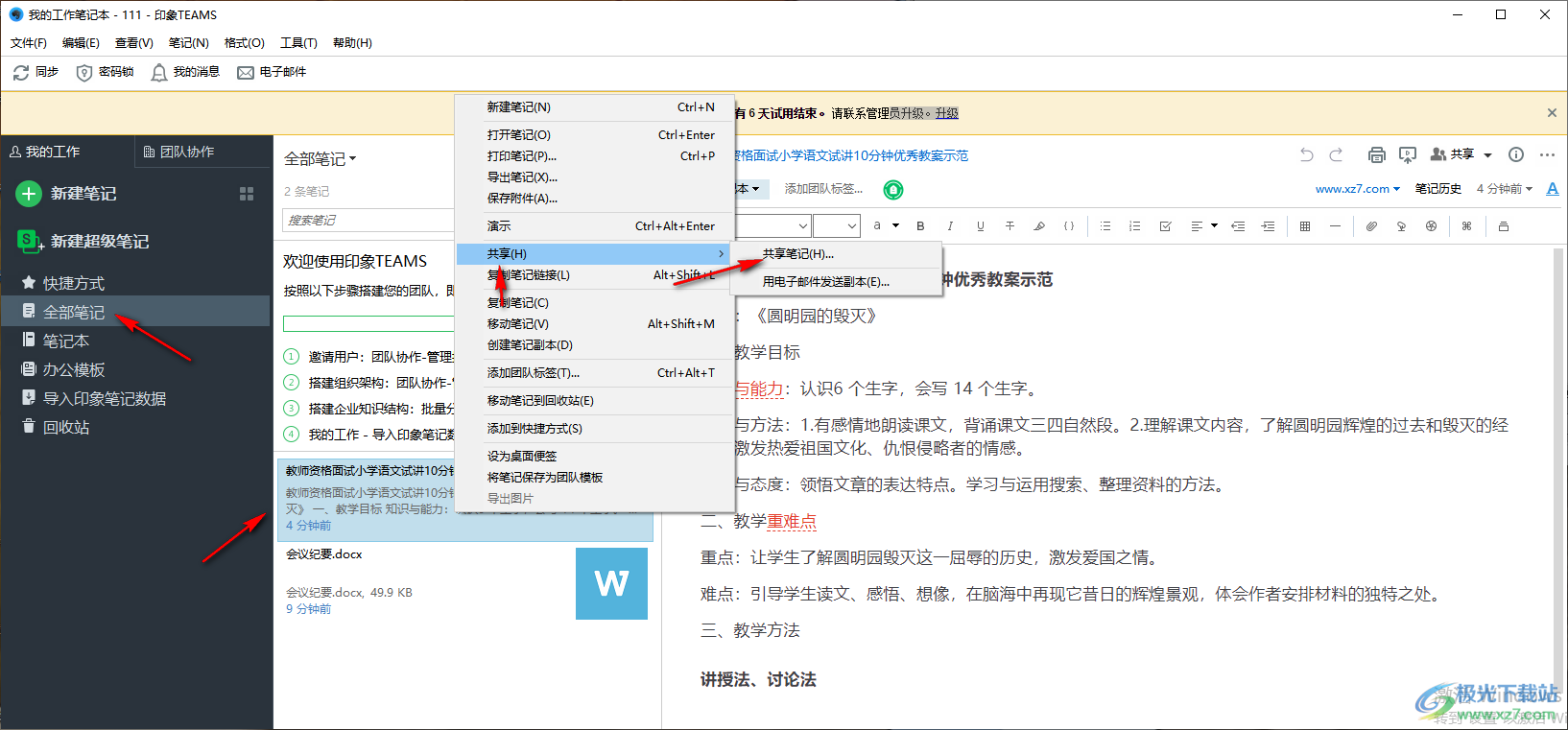Open the font color dropdown arrow
Viewport: 1568px width, 730px height.
coord(895,226)
